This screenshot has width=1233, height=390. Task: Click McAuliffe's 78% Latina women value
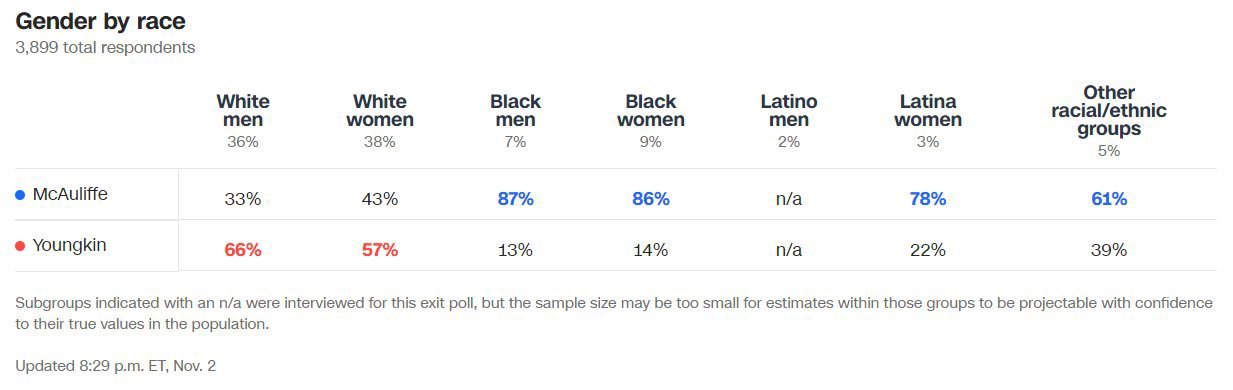pos(928,199)
